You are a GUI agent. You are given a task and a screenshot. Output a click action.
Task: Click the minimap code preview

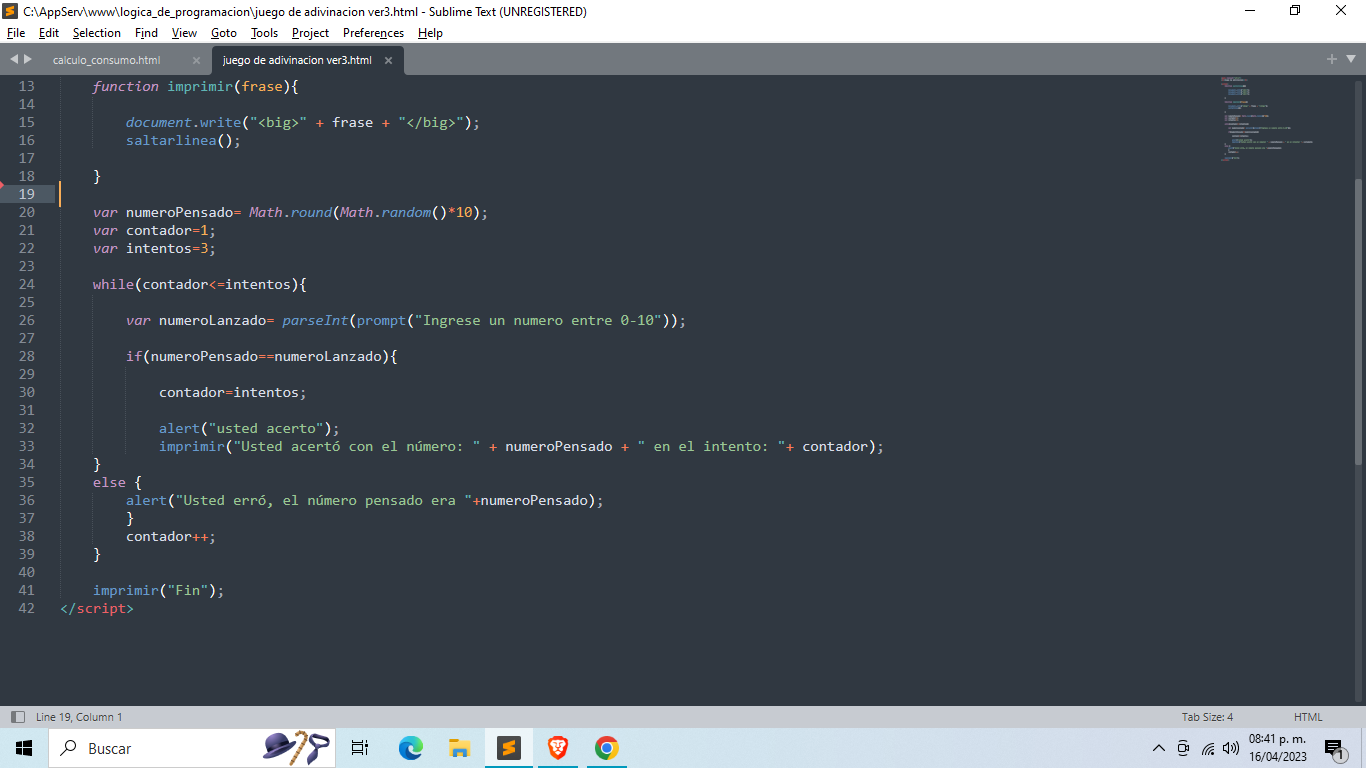[1265, 118]
